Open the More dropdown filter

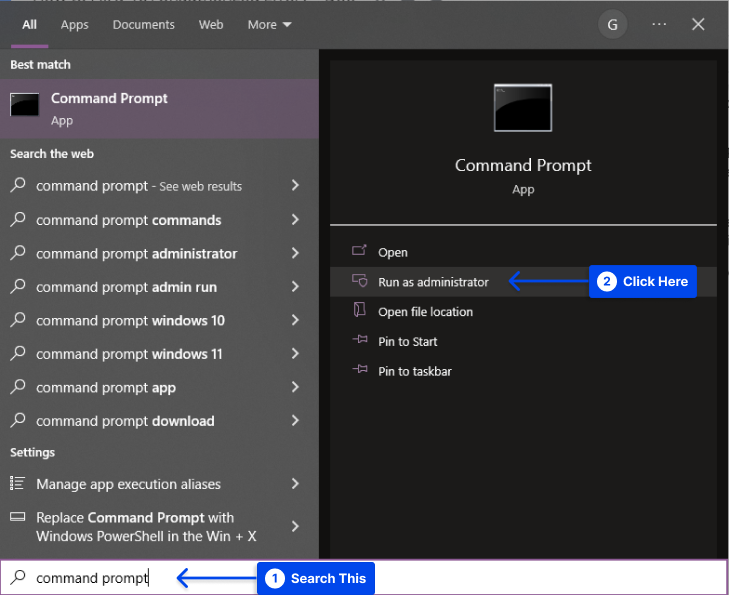click(269, 25)
